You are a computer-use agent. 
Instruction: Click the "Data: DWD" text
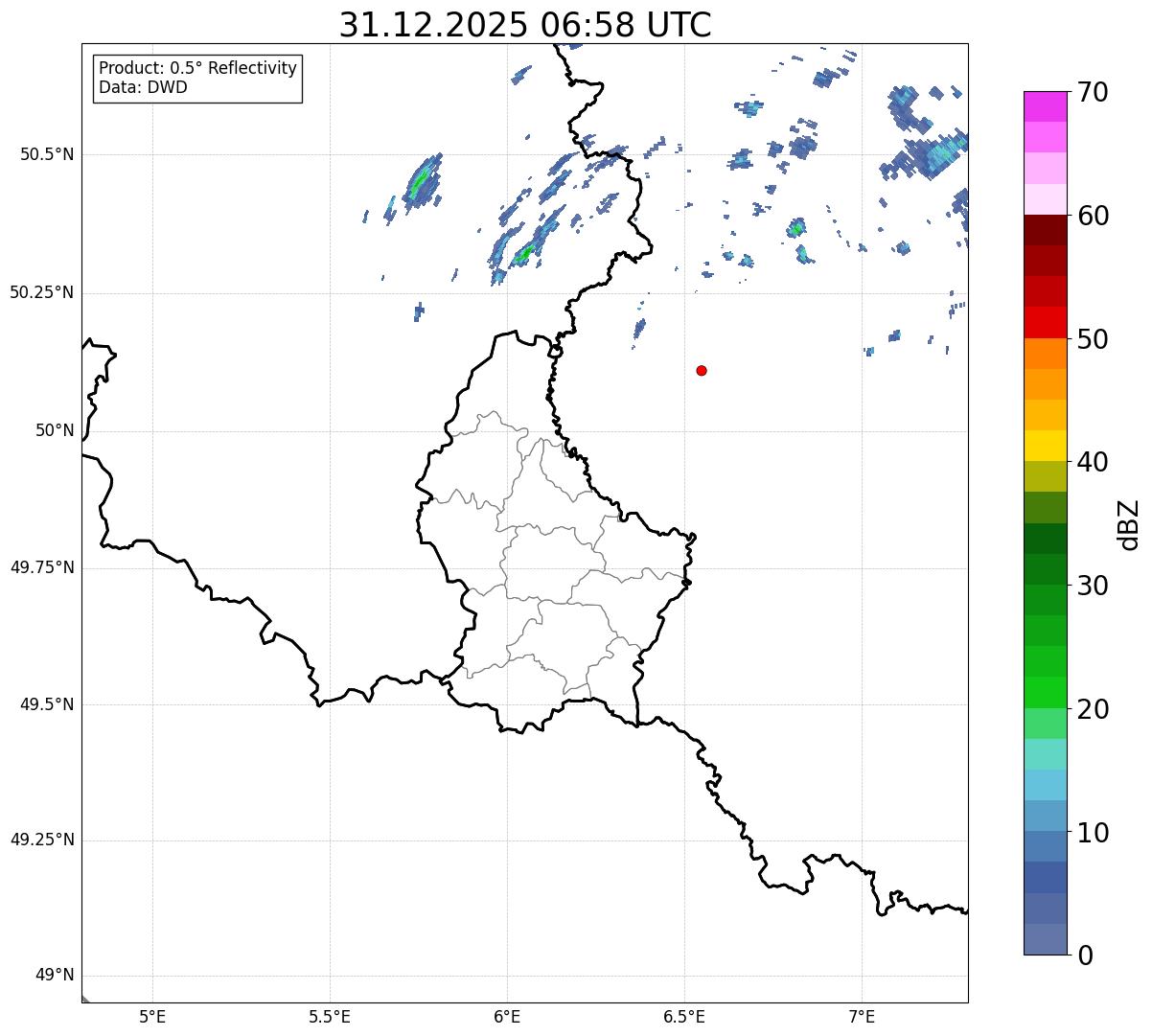pyautogui.click(x=143, y=87)
